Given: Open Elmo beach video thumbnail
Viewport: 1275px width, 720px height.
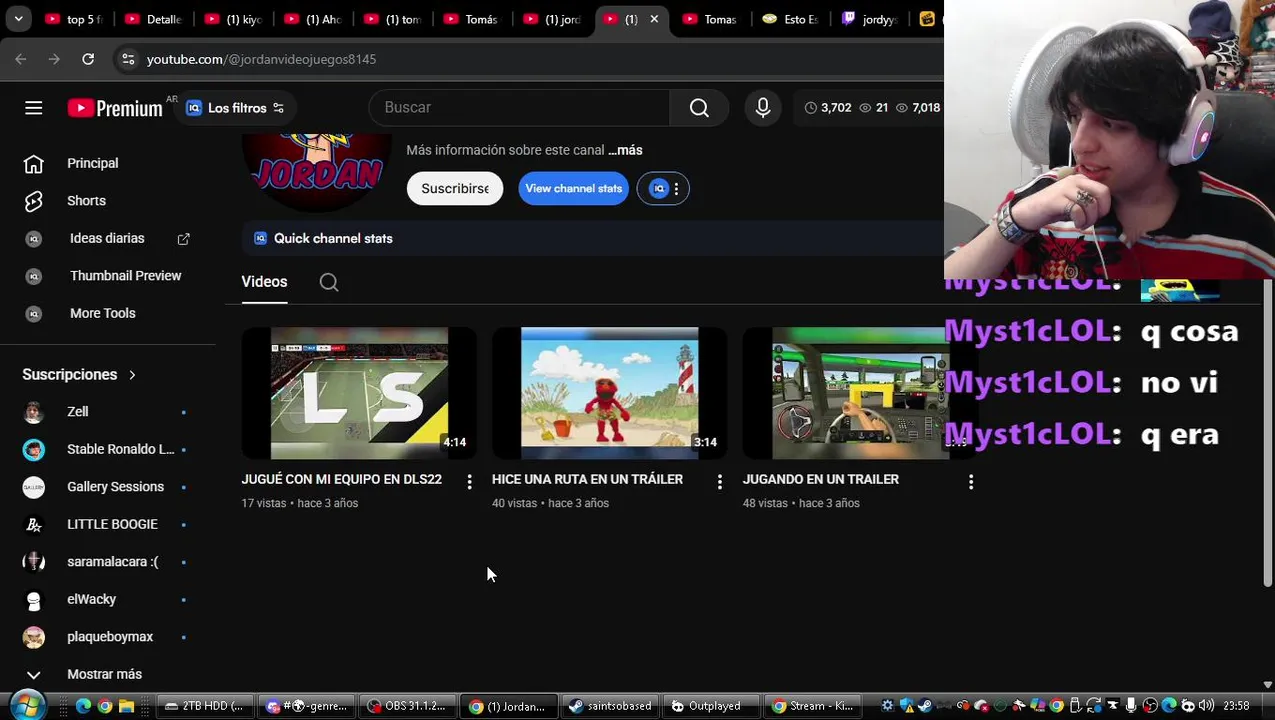Looking at the screenshot, I should (609, 393).
